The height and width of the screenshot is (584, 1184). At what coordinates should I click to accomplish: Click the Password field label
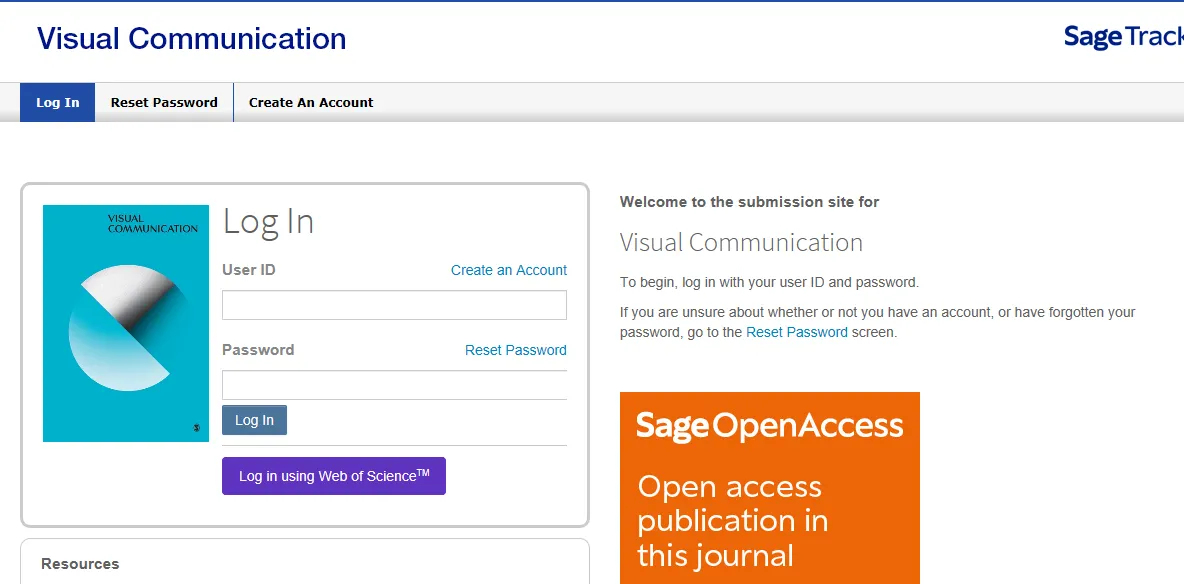click(258, 350)
